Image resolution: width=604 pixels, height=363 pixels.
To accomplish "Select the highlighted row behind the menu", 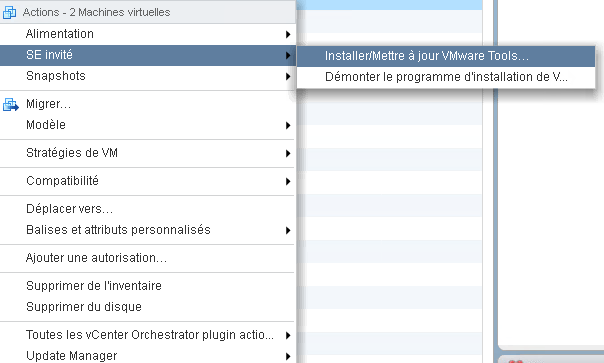I will [389, 5].
